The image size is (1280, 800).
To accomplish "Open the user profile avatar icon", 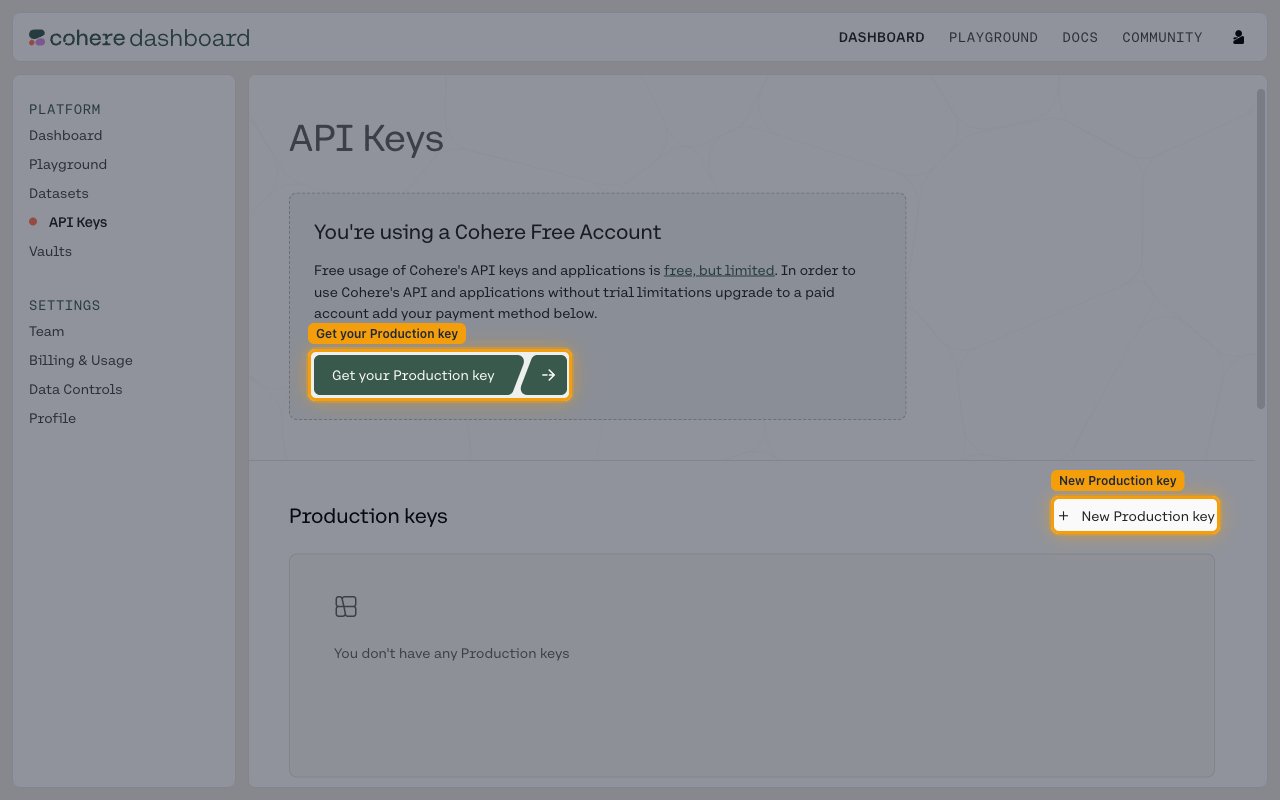I will coord(1238,37).
